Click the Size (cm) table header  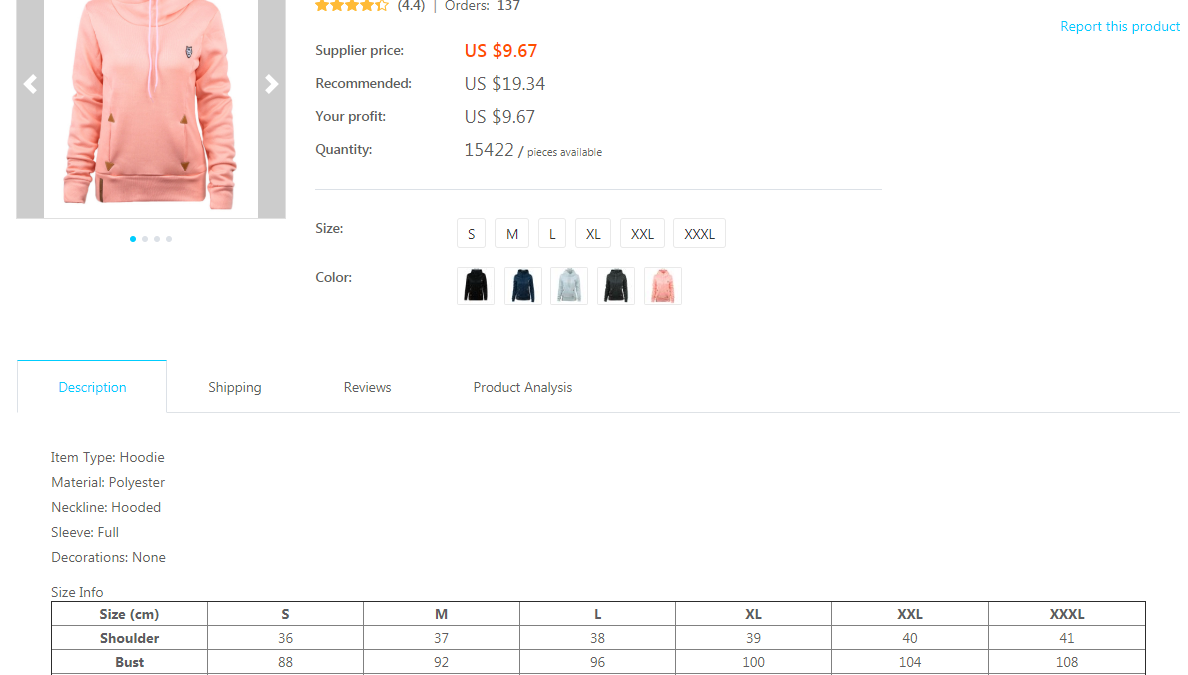[x=130, y=614]
